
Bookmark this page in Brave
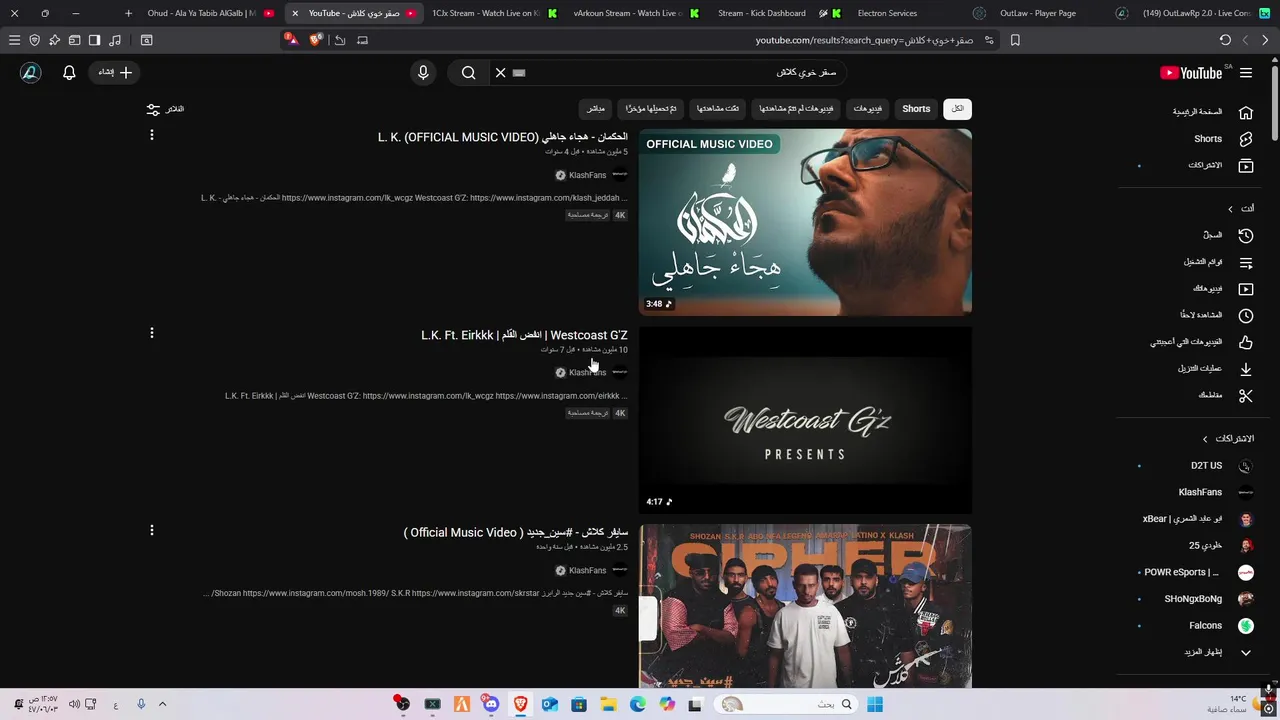pyautogui.click(x=1015, y=40)
